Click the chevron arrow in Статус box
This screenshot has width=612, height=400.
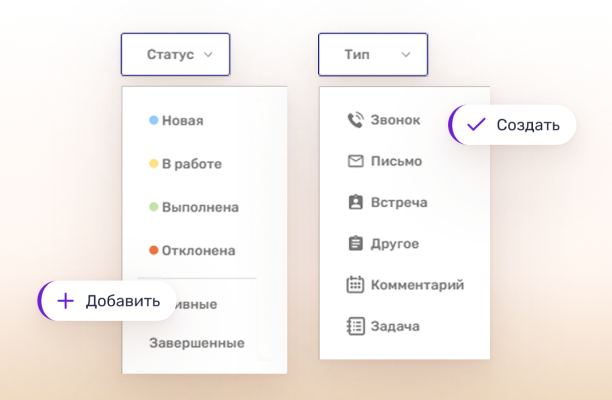click(x=208, y=55)
